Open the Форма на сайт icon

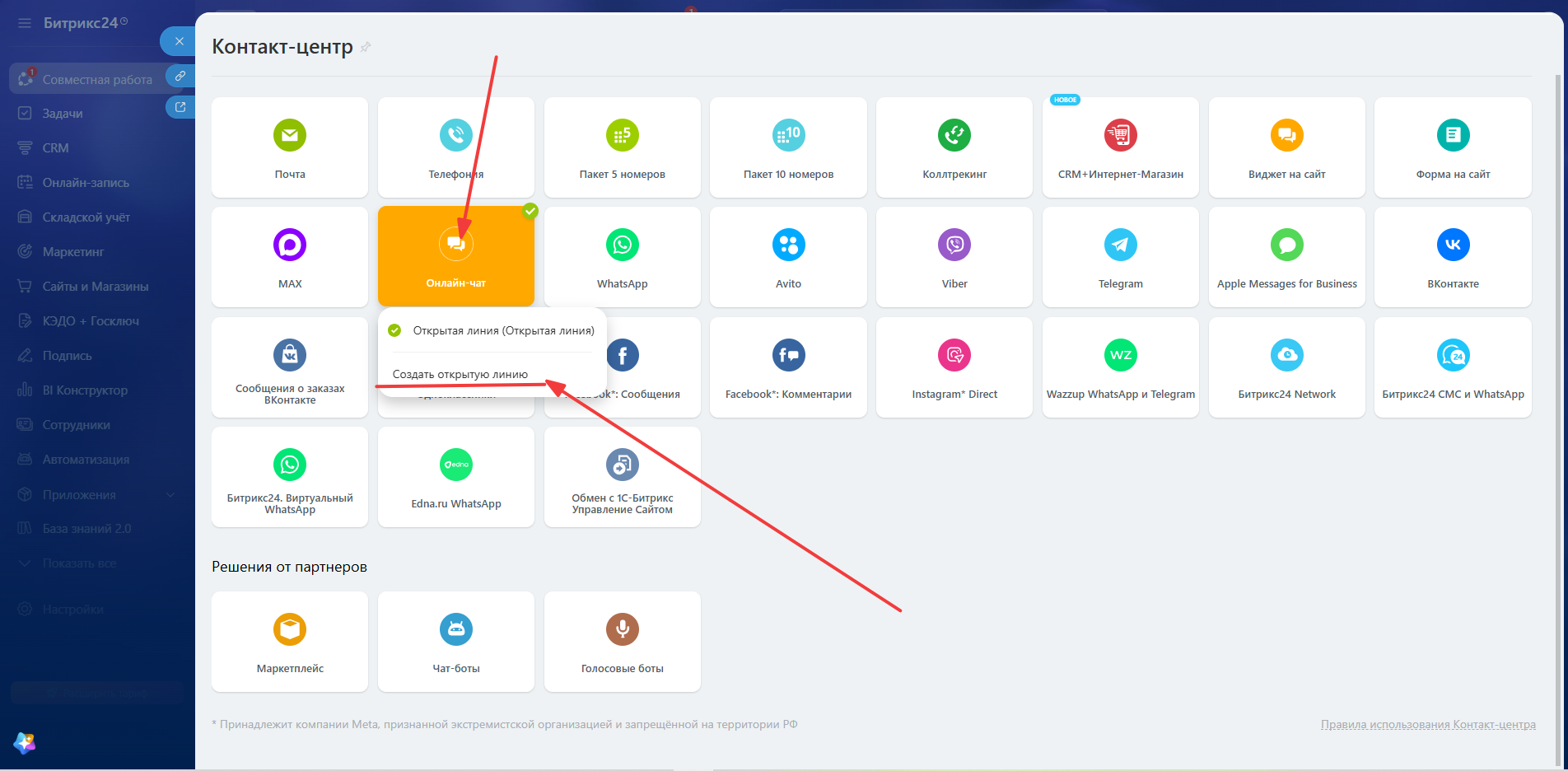pyautogui.click(x=1454, y=135)
